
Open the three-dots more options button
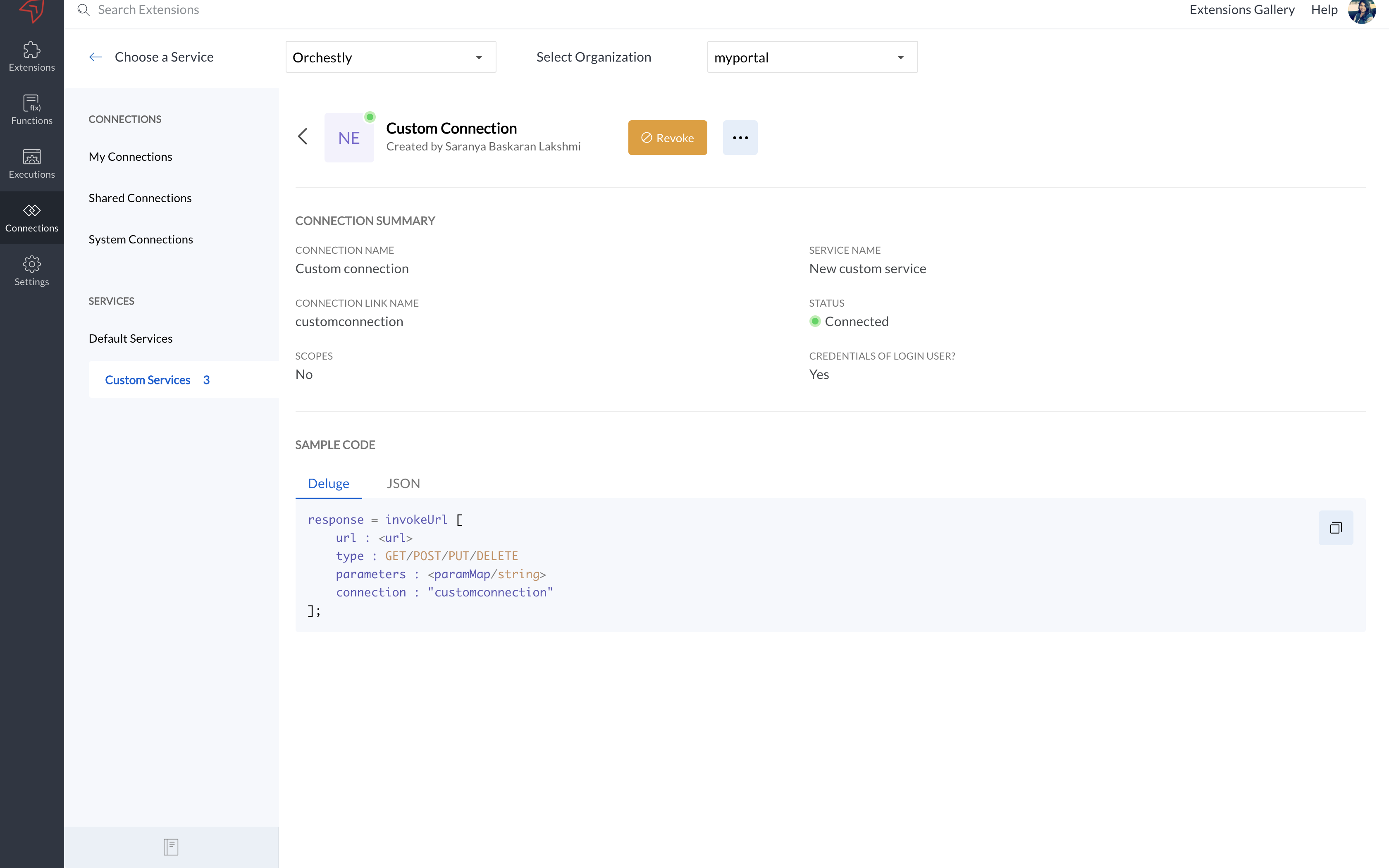(740, 138)
